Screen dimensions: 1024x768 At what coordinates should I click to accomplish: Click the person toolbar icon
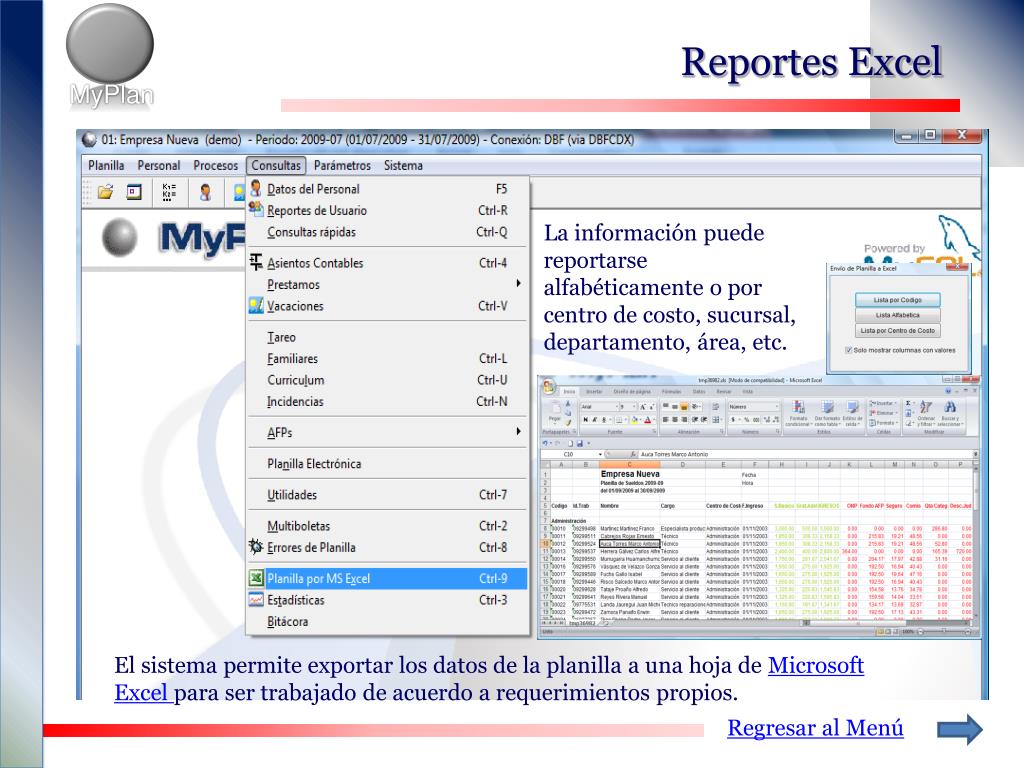tap(205, 192)
